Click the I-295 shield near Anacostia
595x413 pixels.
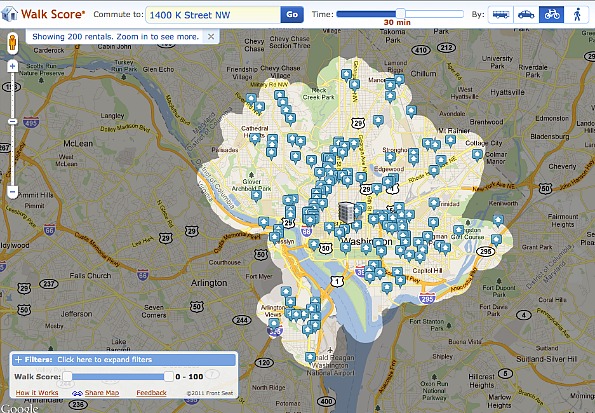[x=427, y=298]
